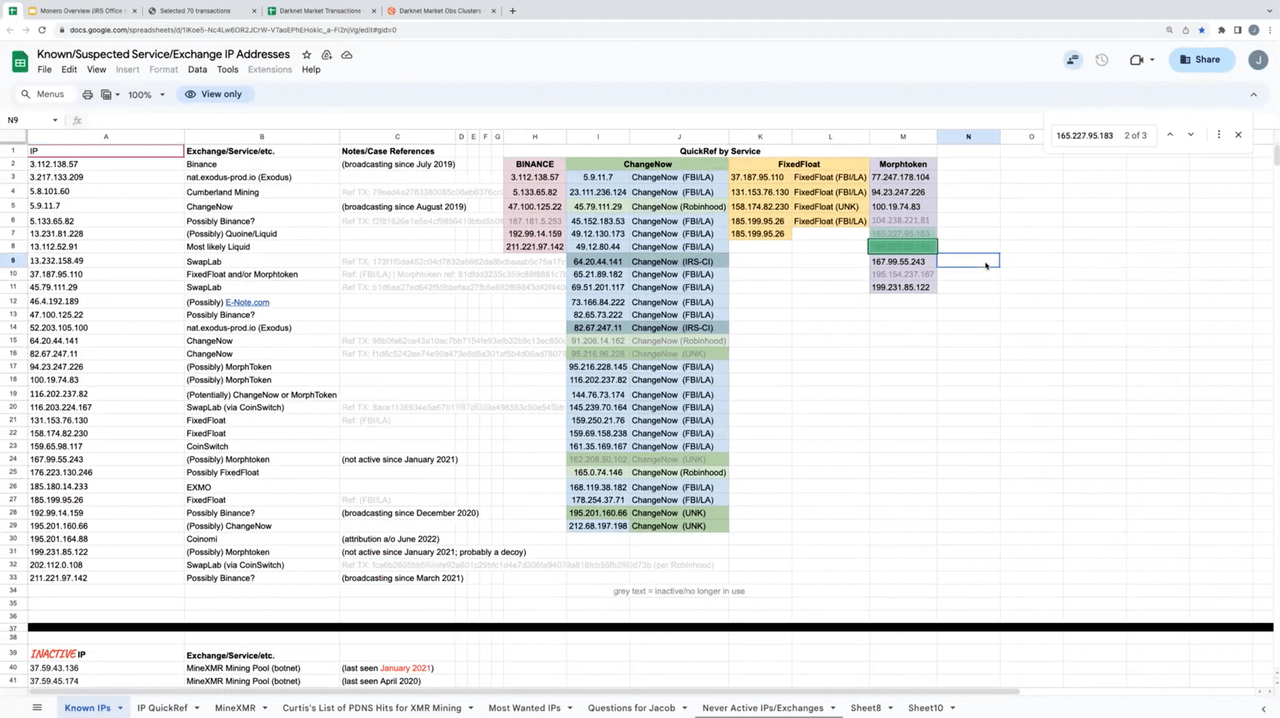Select the BINANCE header cell
Screen dimensions: 1280x718
tap(535, 164)
